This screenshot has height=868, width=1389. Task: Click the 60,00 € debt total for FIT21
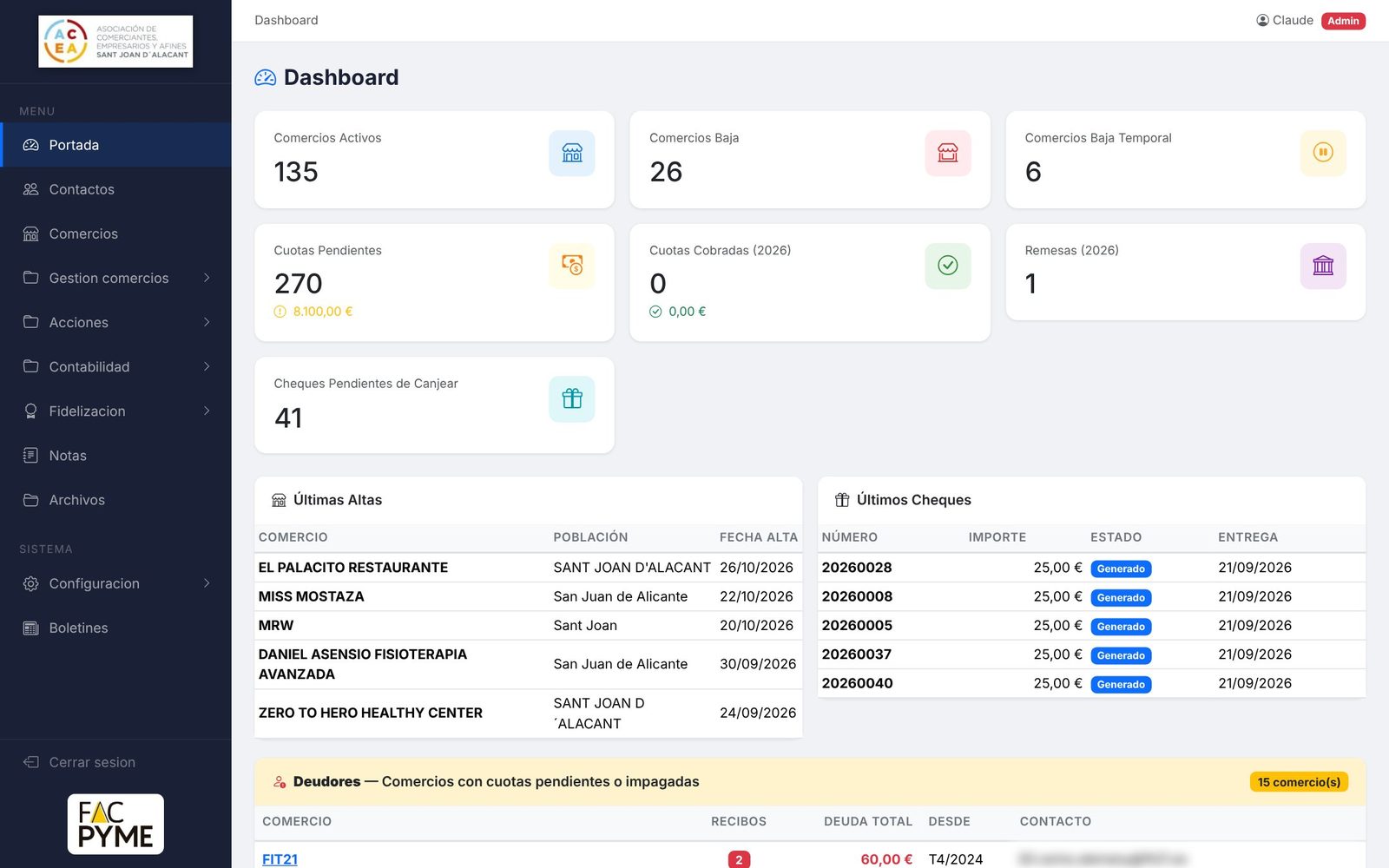(886, 859)
